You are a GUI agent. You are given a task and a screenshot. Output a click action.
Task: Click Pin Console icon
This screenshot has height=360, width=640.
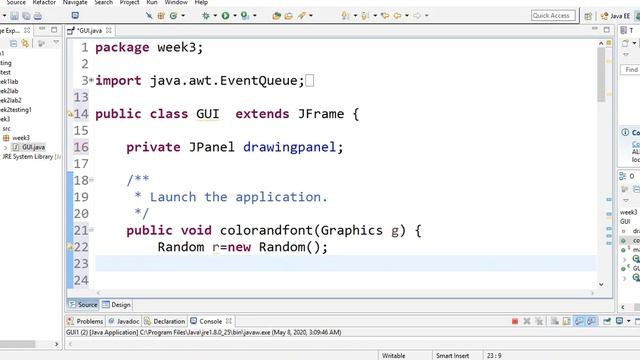607,321
